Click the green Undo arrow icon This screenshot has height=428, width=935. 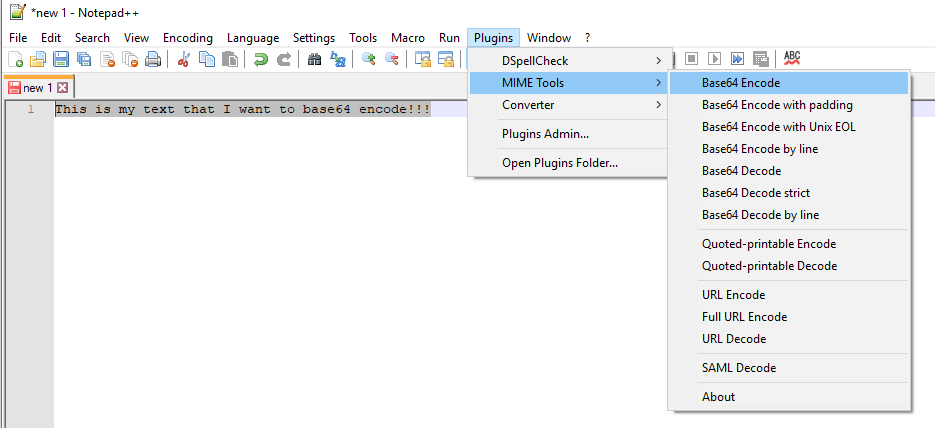(261, 59)
